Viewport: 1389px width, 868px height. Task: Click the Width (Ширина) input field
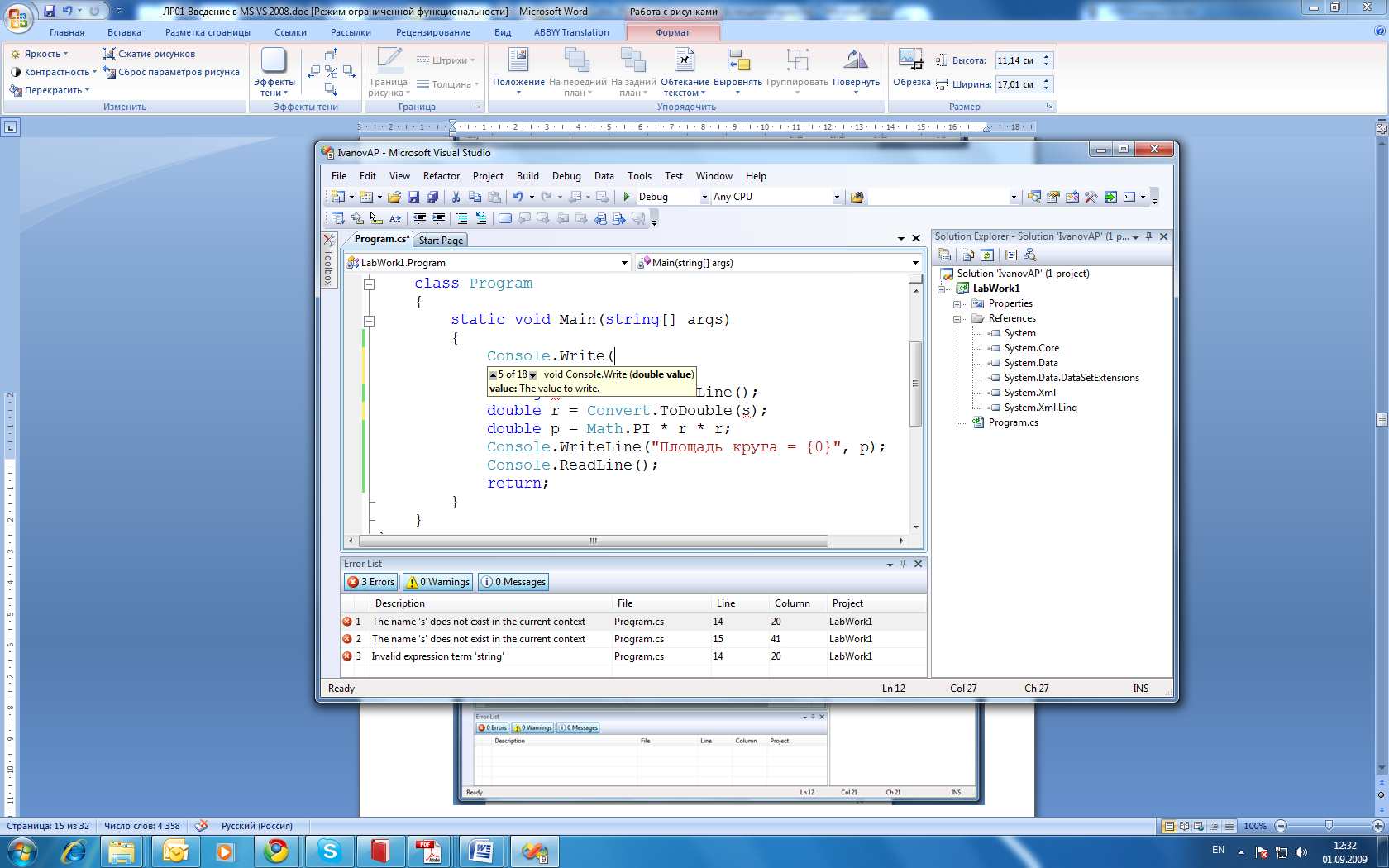pos(1017,84)
